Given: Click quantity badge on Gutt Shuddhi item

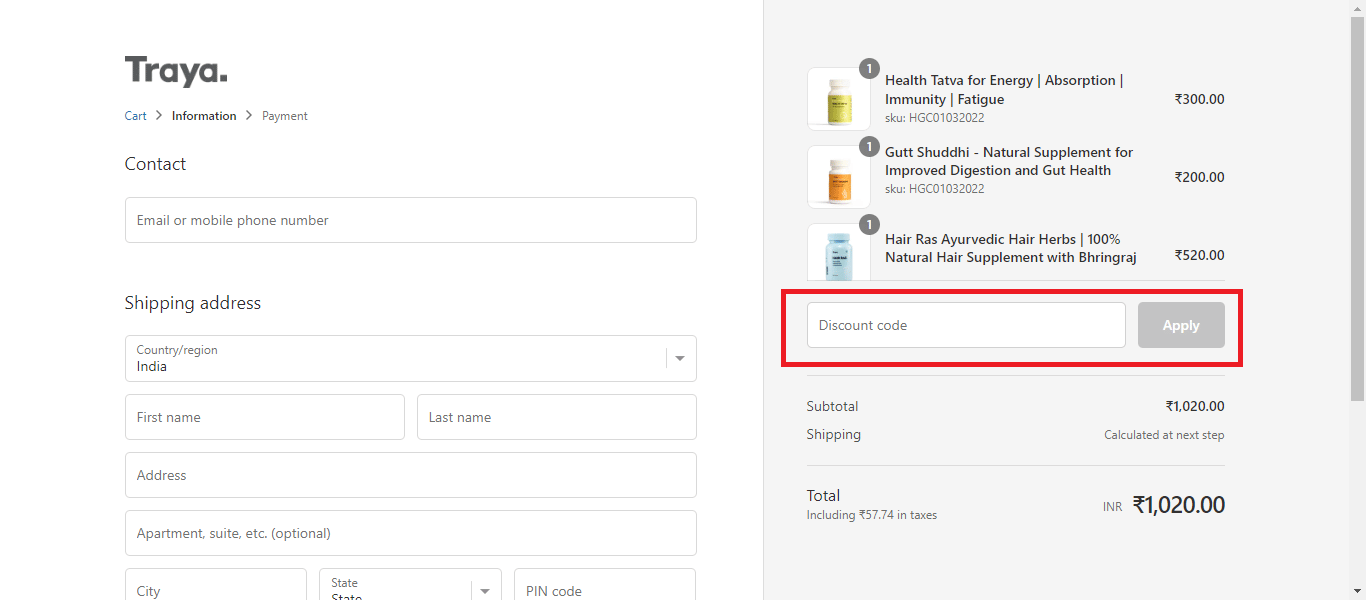Looking at the screenshot, I should pyautogui.click(x=869, y=147).
